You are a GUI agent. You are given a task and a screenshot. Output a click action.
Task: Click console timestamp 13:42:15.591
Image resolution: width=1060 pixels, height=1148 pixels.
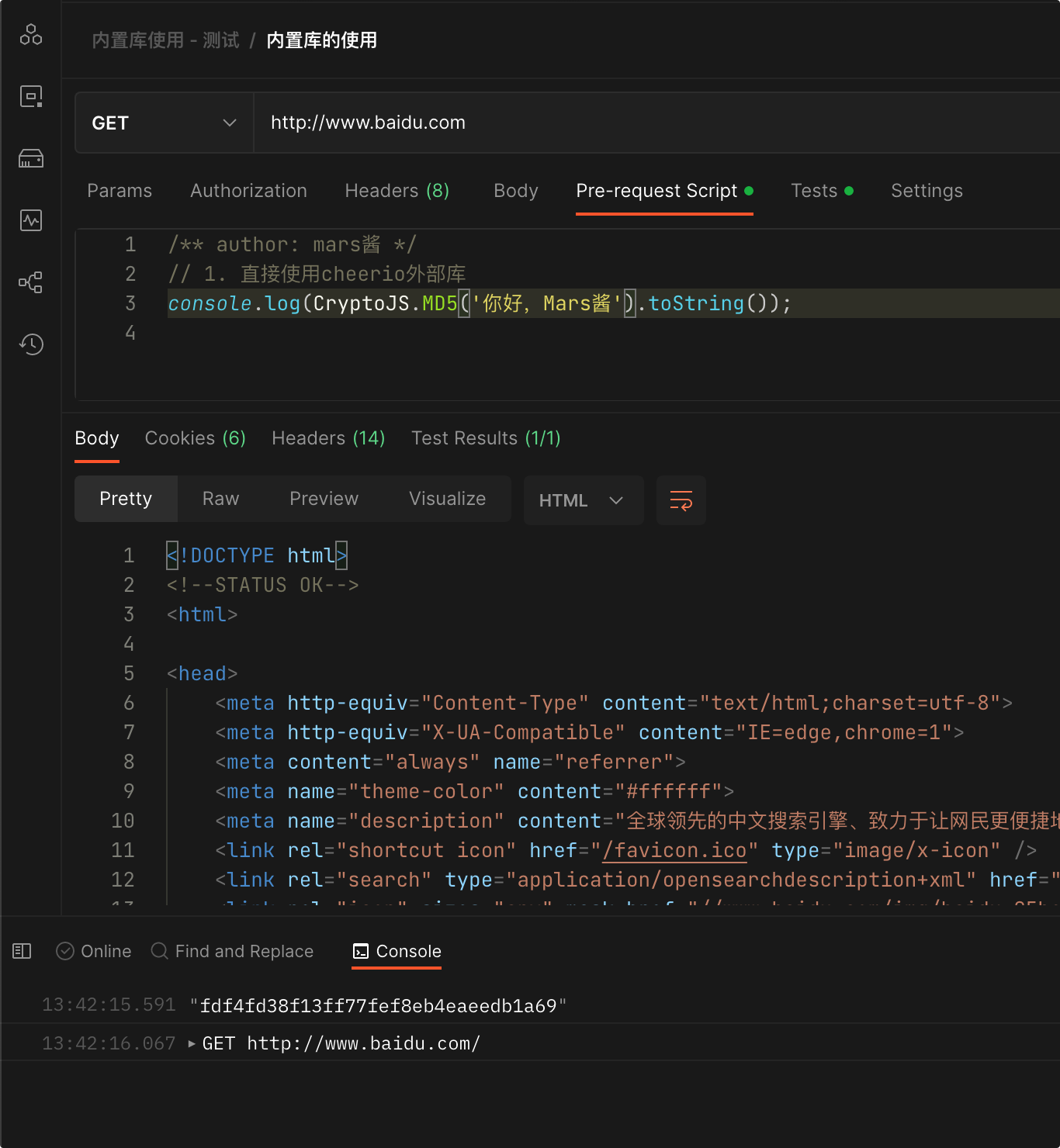(109, 1005)
